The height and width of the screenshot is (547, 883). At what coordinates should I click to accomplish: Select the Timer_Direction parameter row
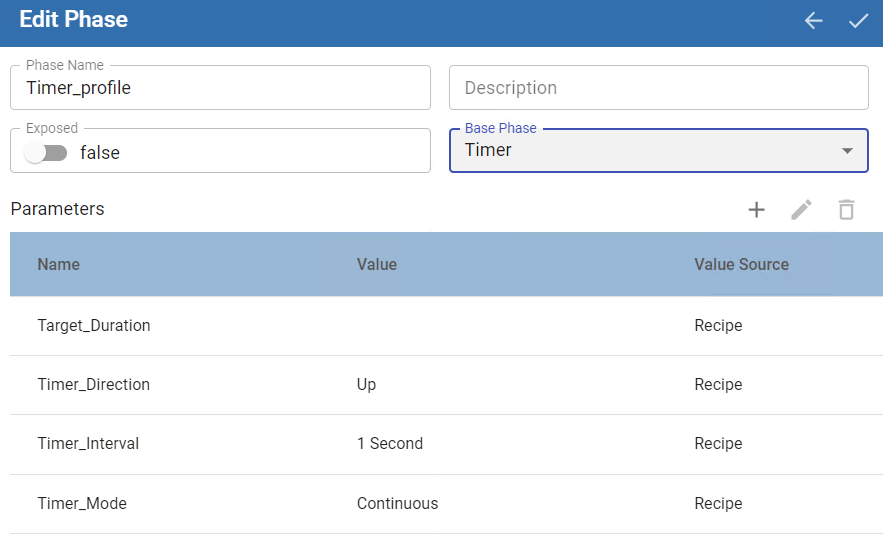[x=94, y=385]
